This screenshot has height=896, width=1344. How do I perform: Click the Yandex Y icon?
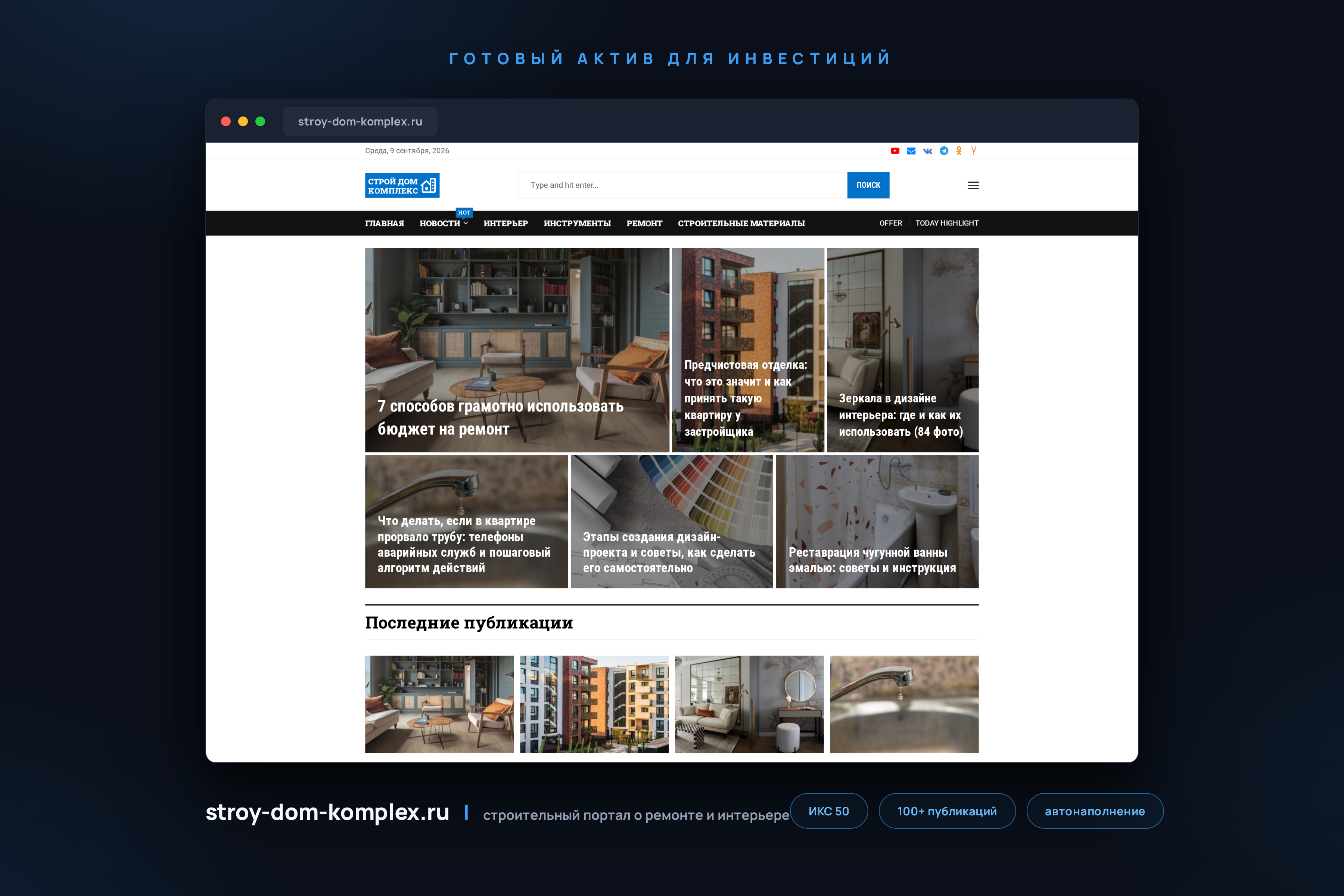click(x=974, y=150)
